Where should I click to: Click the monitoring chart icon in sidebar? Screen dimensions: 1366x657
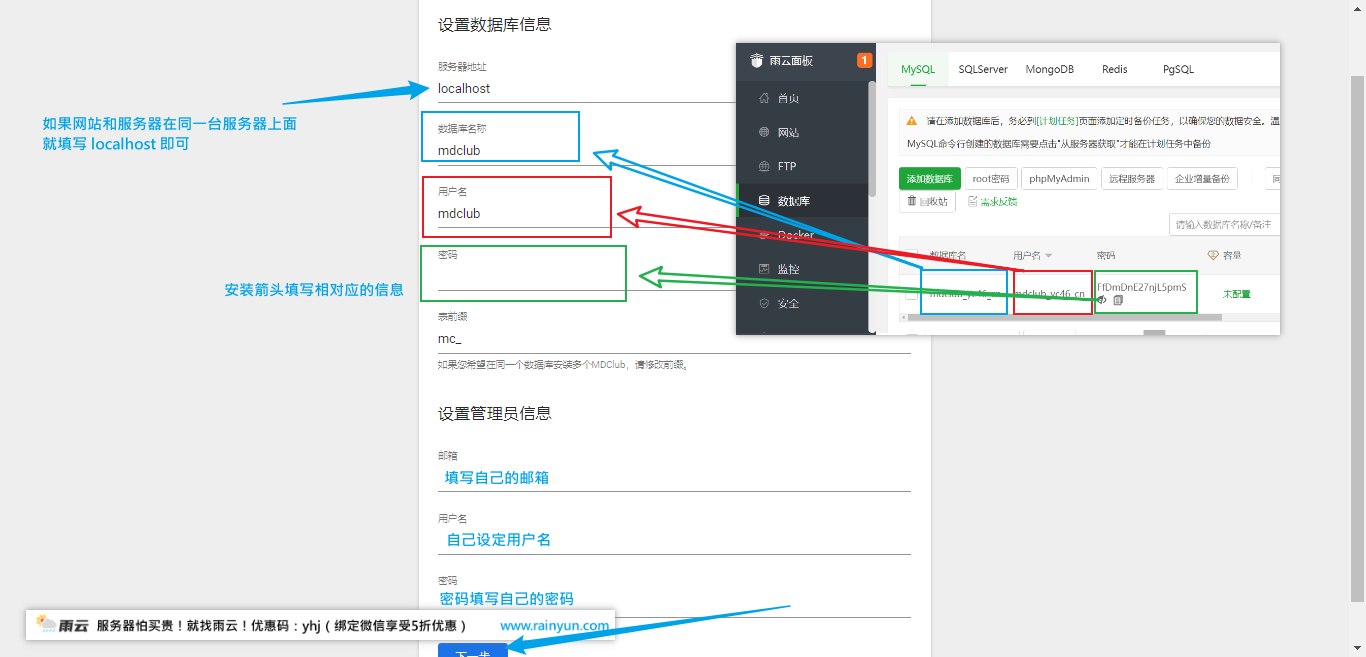tap(765, 269)
